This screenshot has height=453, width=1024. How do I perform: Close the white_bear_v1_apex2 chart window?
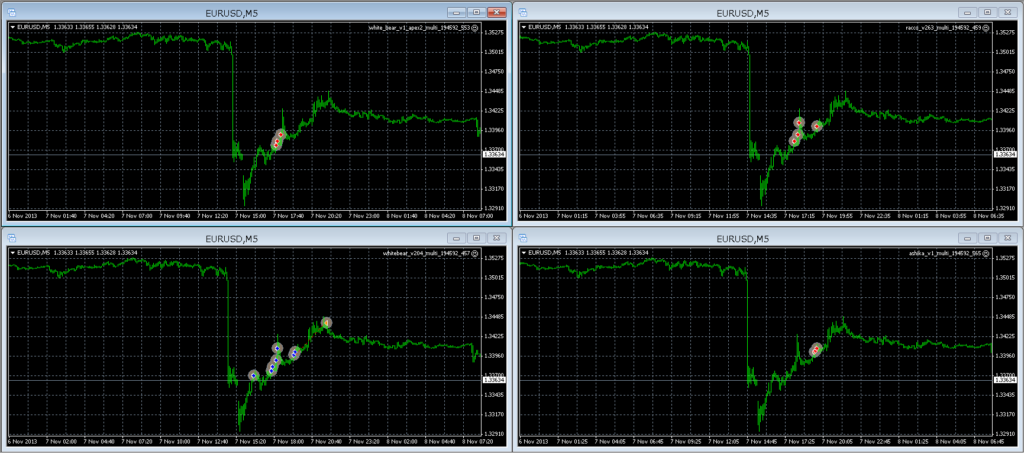tap(496, 12)
